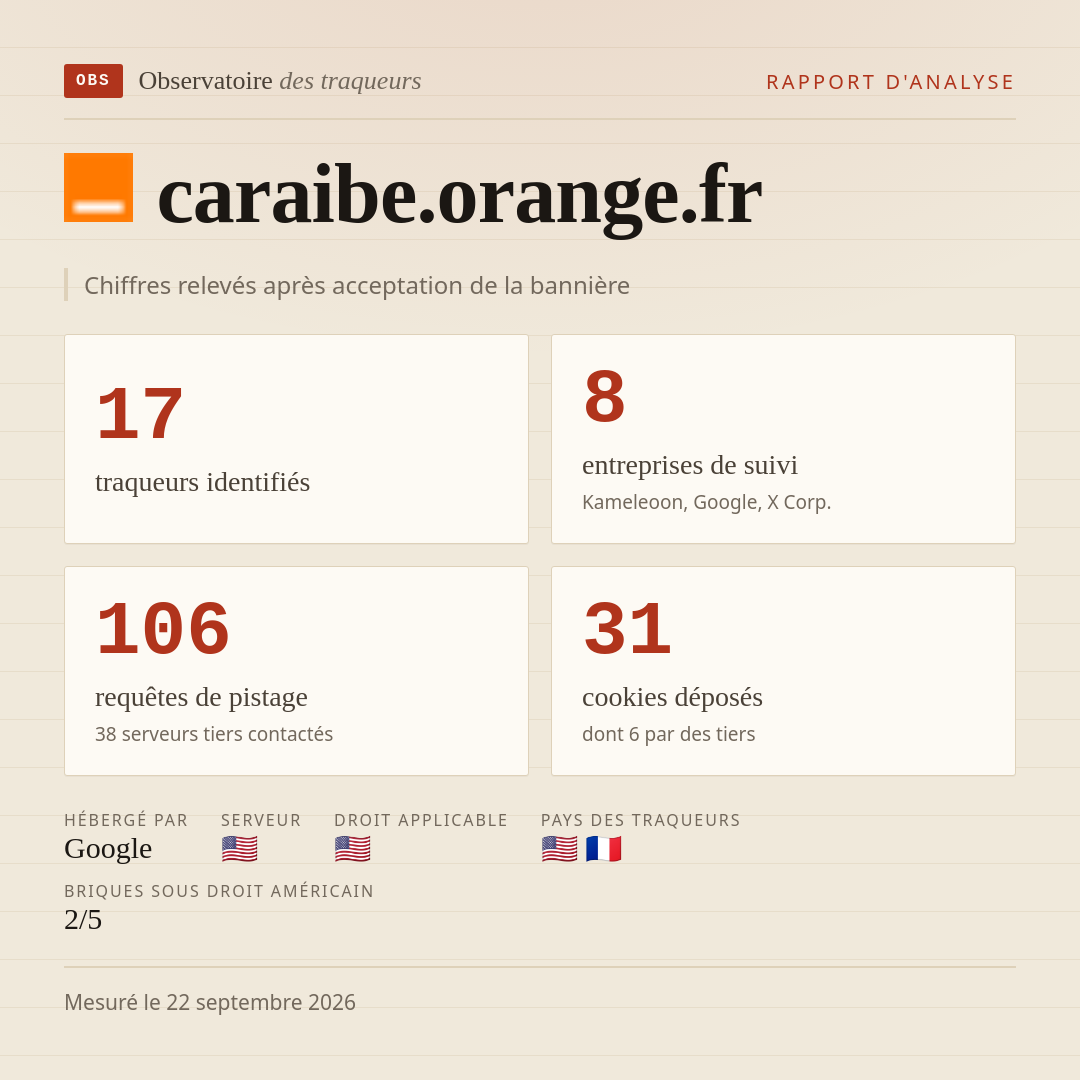The height and width of the screenshot is (1080, 1080).
Task: Click the number 17
Action: pos(140,415)
